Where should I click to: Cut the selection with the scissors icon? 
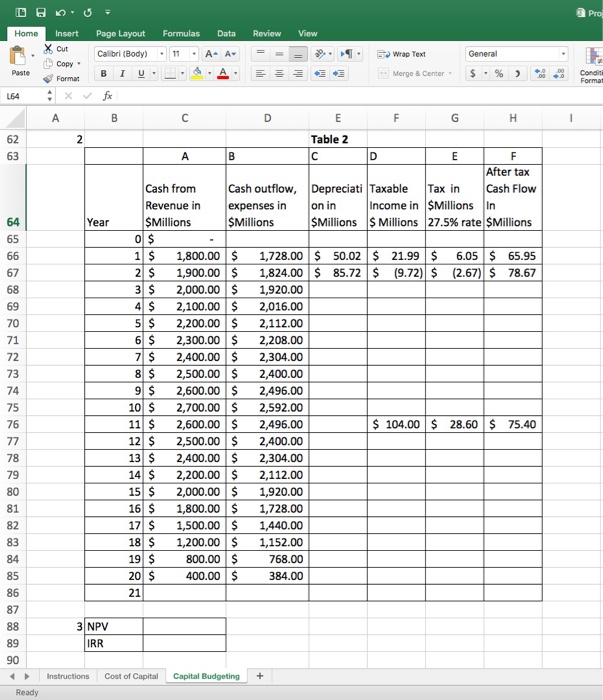48,49
